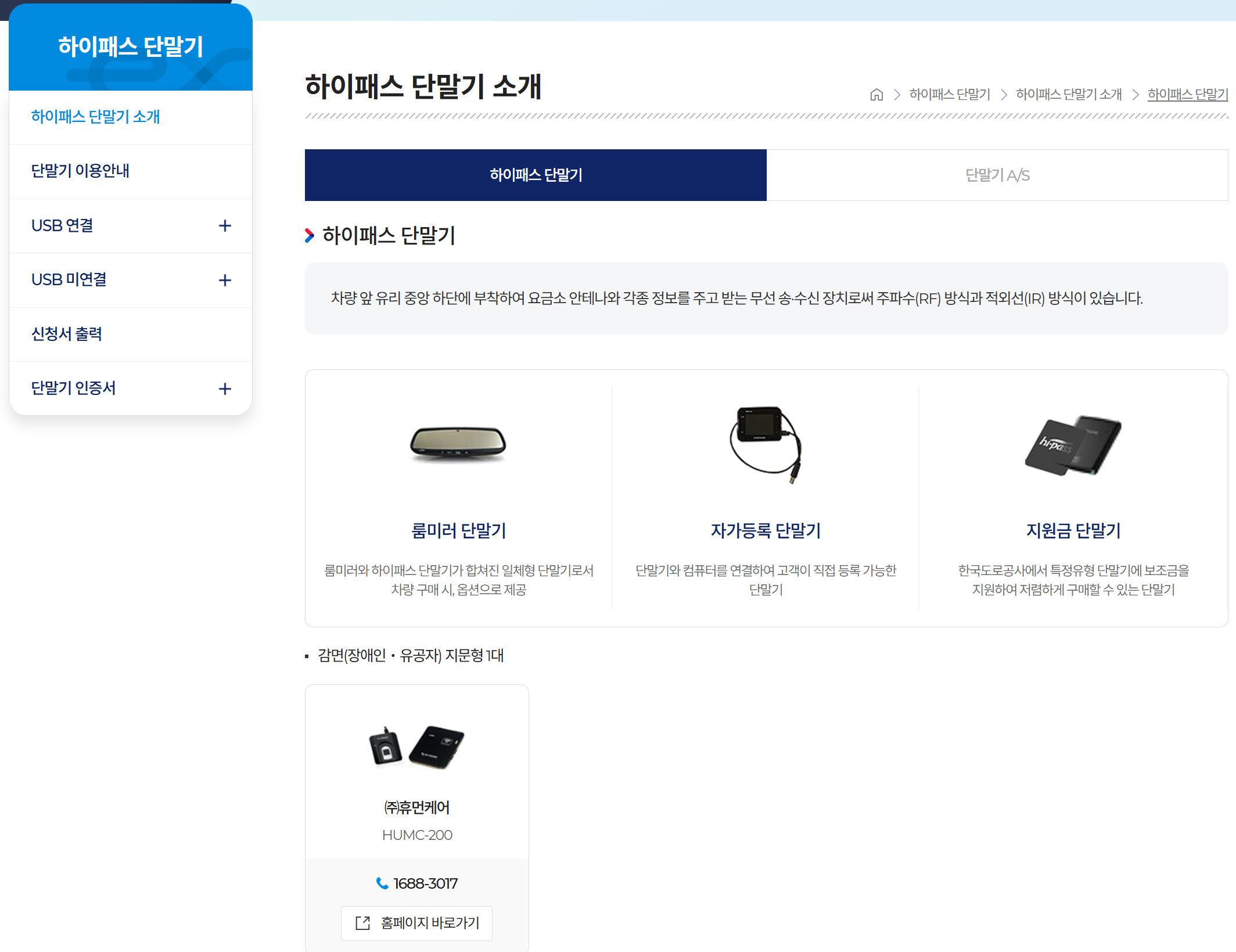This screenshot has height=952, width=1236.
Task: Select 단말기 이용안내 in the sidebar
Action: pos(80,171)
